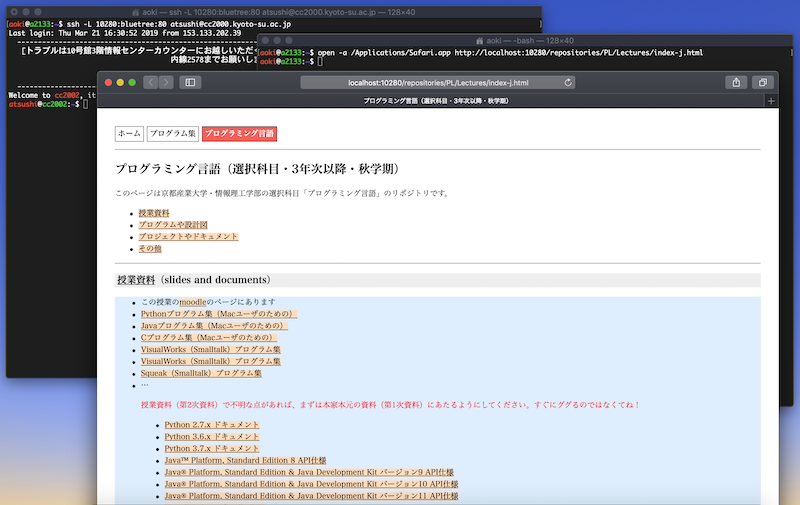Focus the Safari address bar
Image resolution: width=800 pixels, height=505 pixels.
pos(438,82)
